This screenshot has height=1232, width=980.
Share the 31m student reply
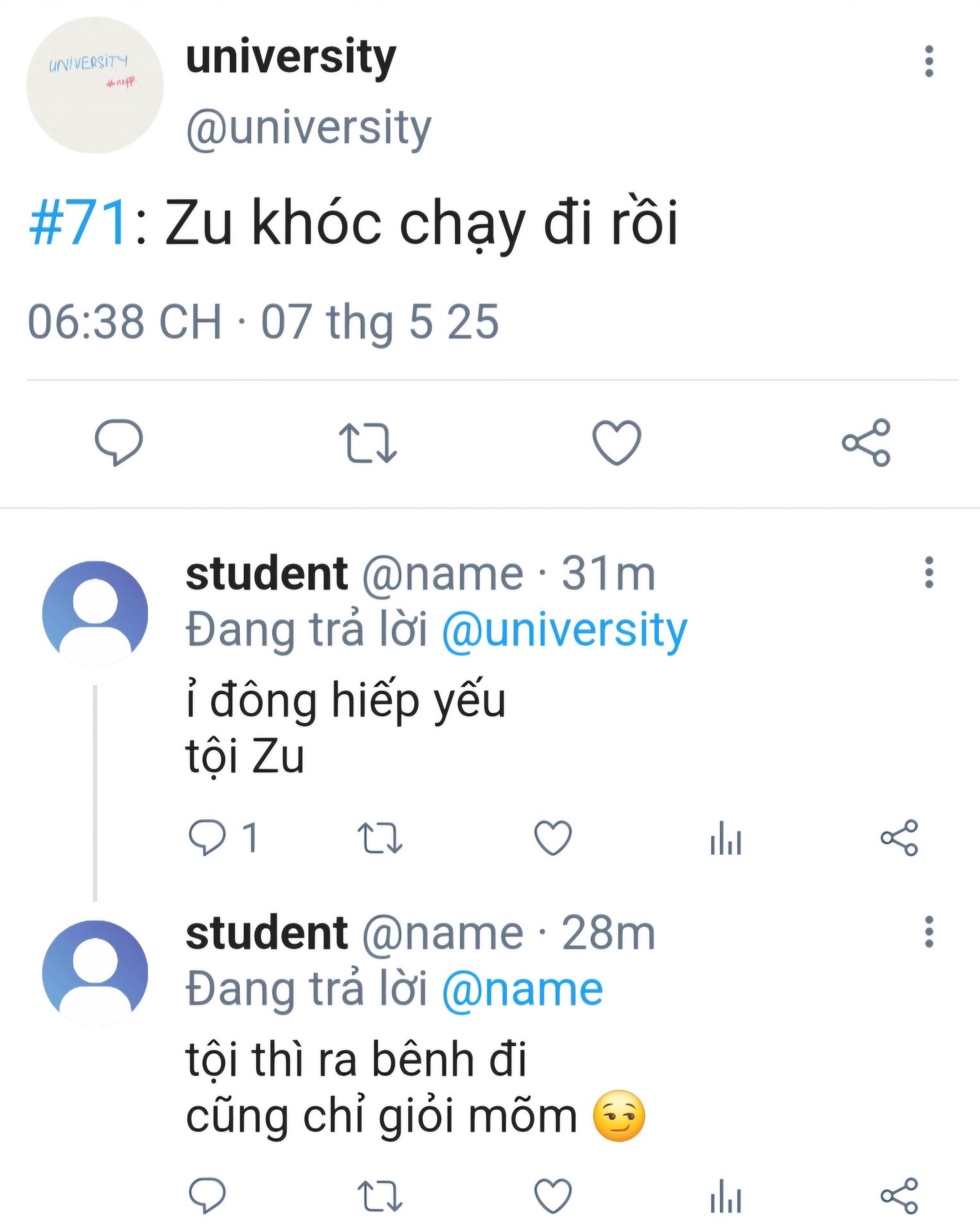coord(899,837)
